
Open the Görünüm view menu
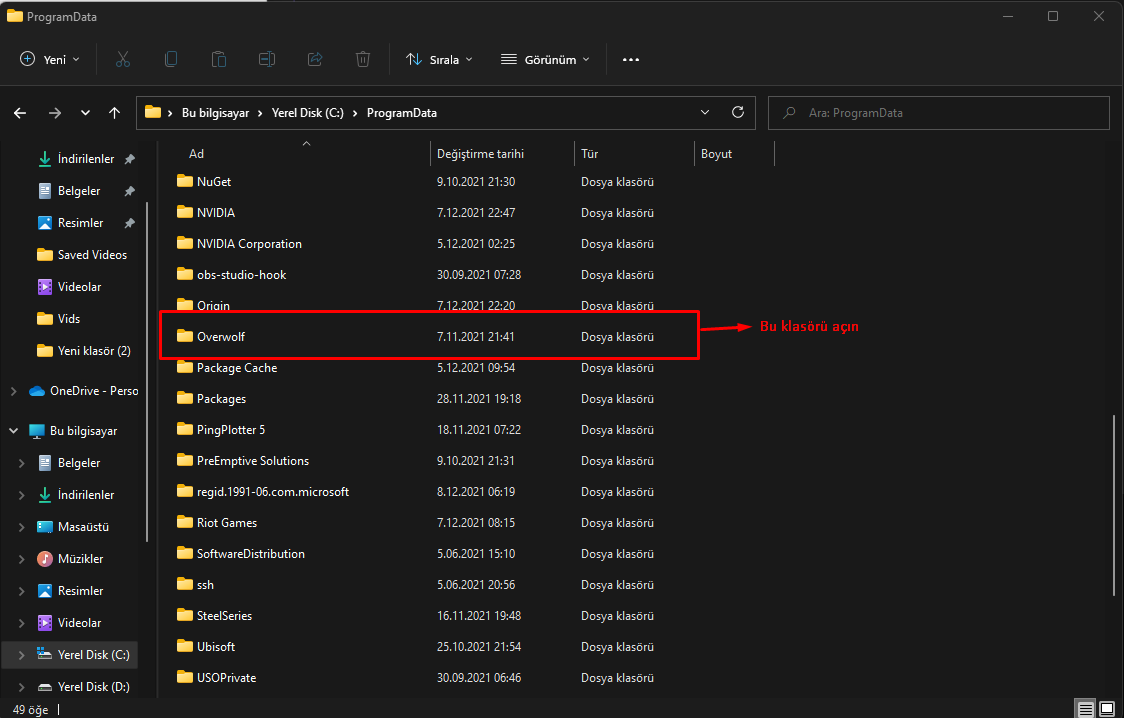coord(545,60)
